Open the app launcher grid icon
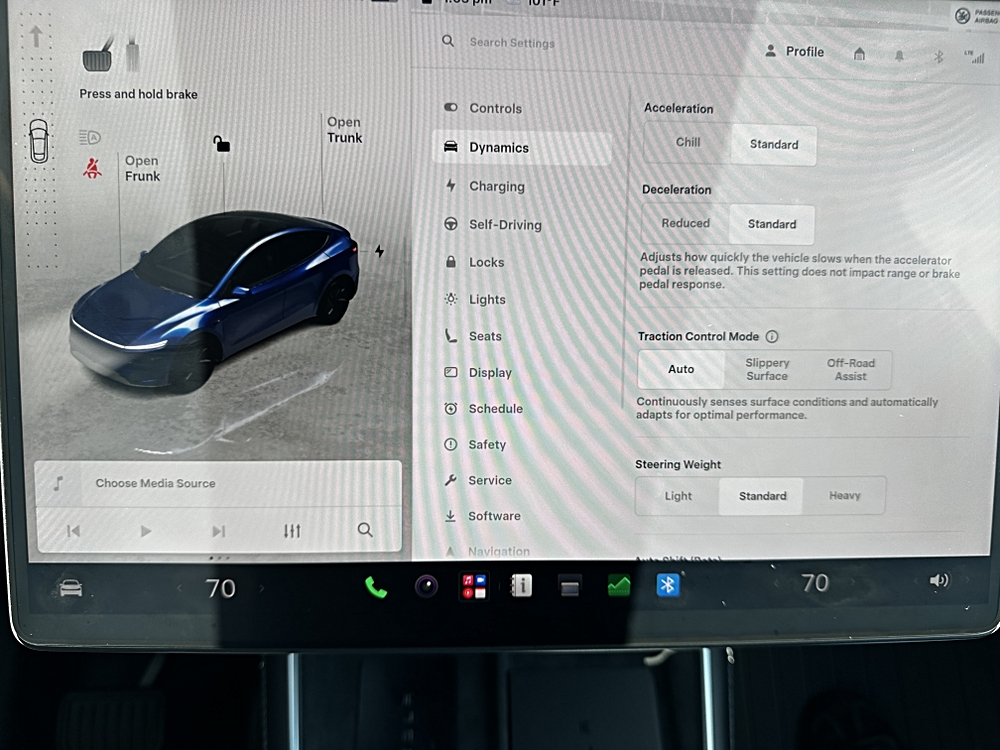This screenshot has width=1000, height=750. pos(474,586)
